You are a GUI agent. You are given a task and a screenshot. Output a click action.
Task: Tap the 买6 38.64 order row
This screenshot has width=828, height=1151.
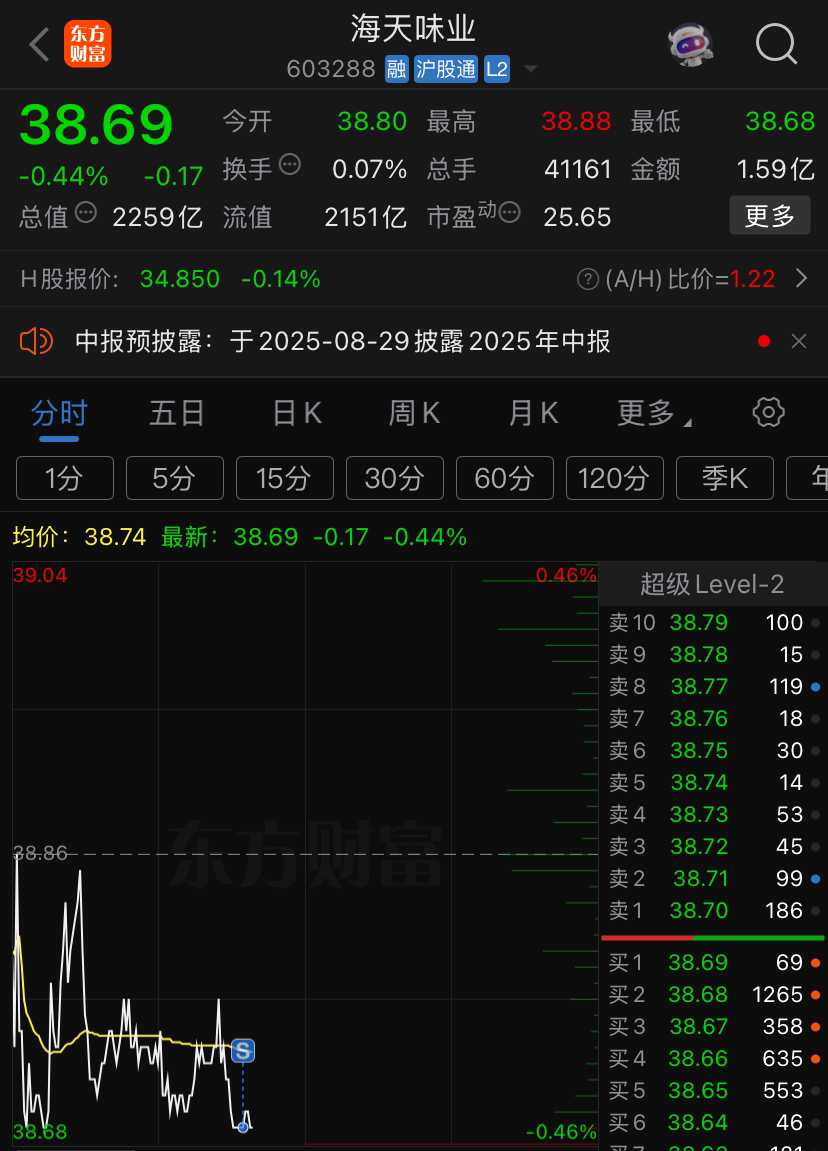click(x=713, y=1122)
